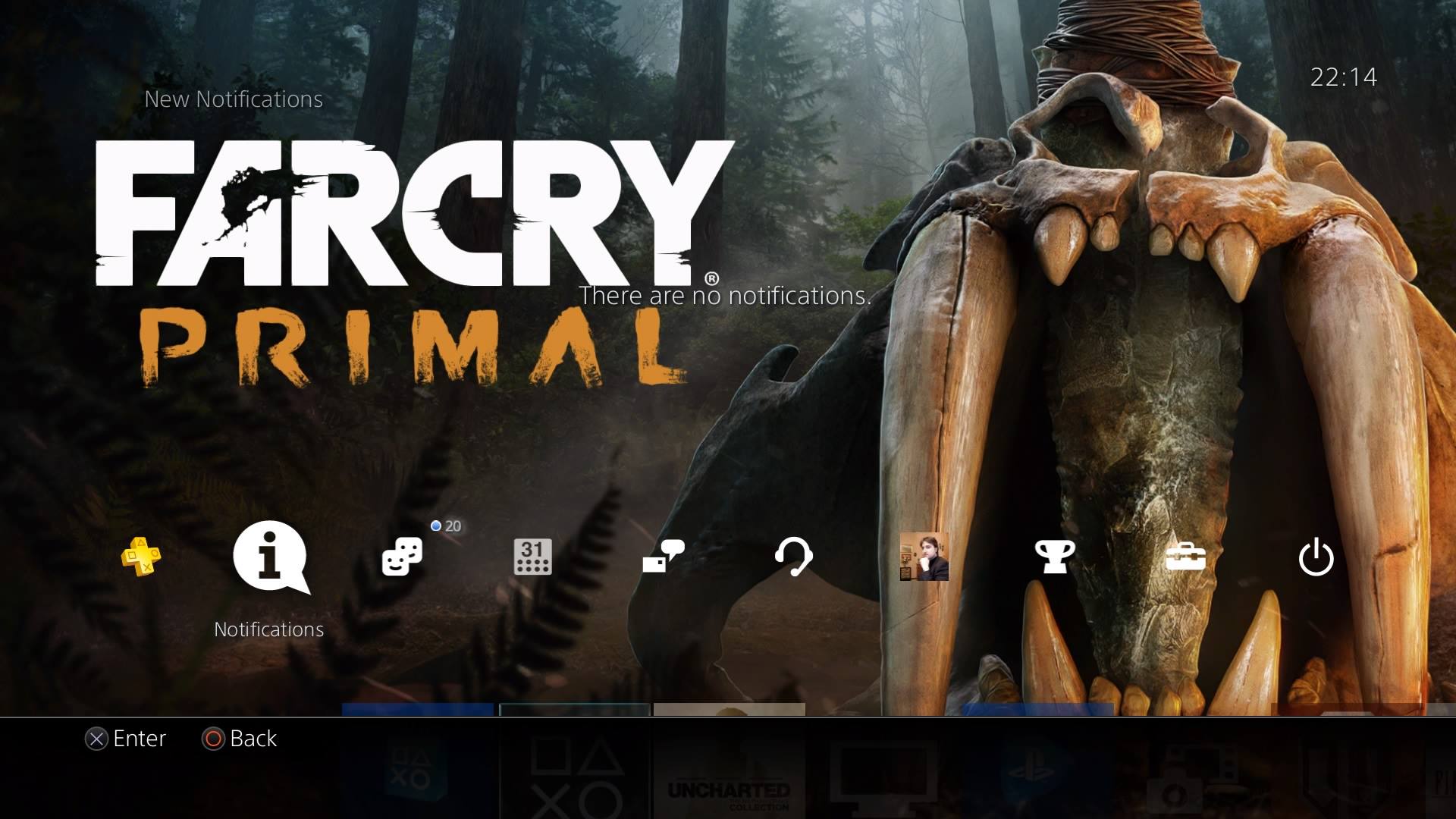Open the Profile avatar picture
This screenshot has height=819, width=1456.
click(x=924, y=557)
